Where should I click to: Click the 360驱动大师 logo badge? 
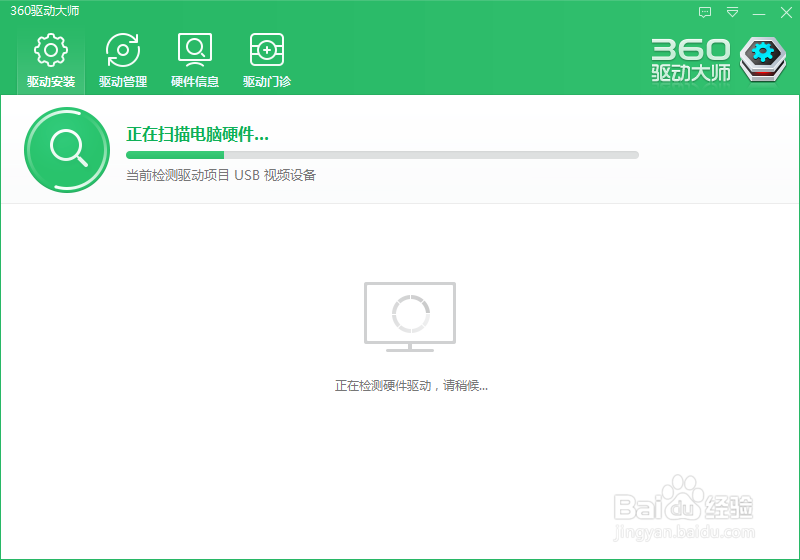click(x=763, y=59)
